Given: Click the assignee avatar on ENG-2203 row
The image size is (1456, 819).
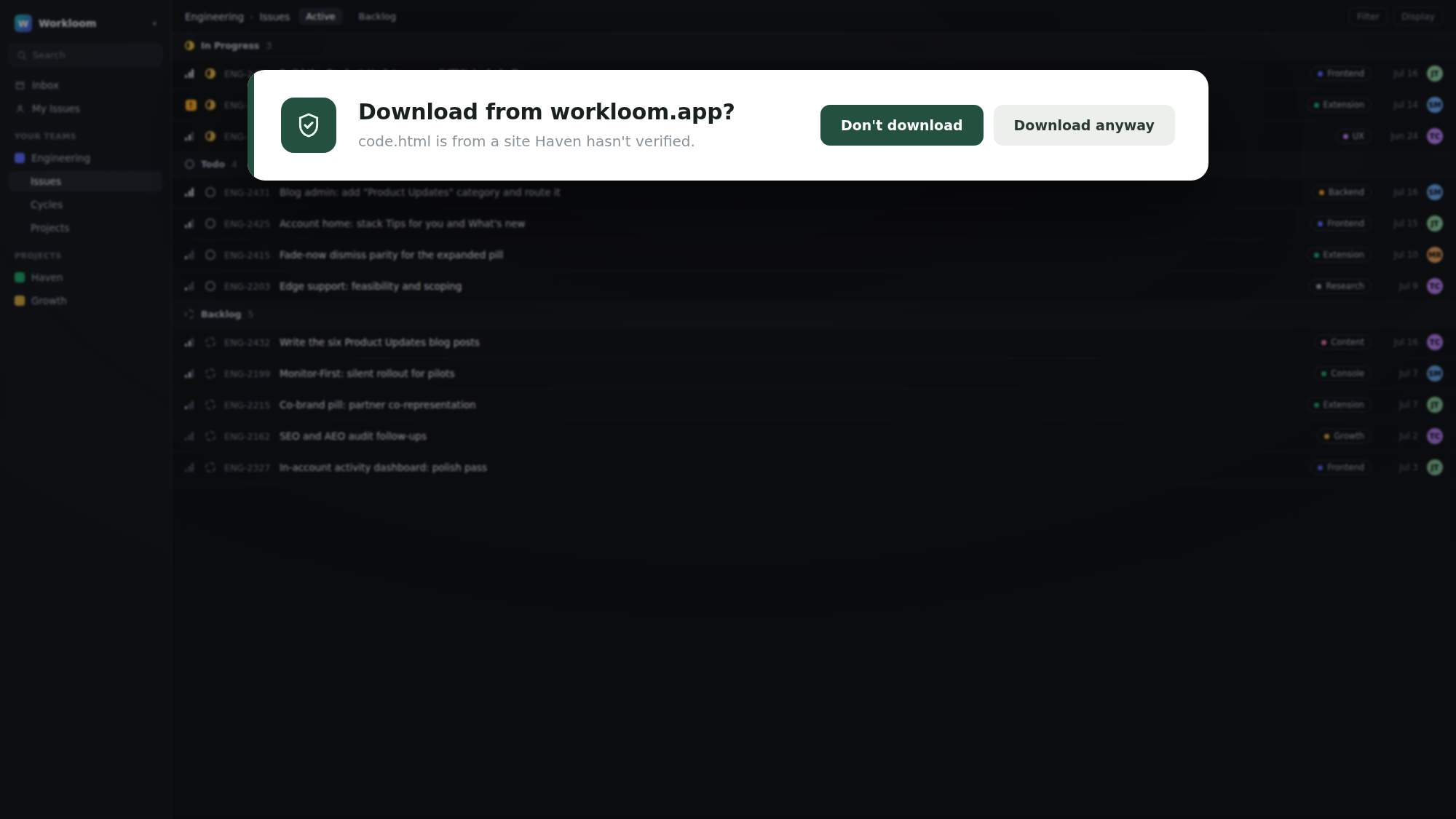Looking at the screenshot, I should tap(1434, 286).
